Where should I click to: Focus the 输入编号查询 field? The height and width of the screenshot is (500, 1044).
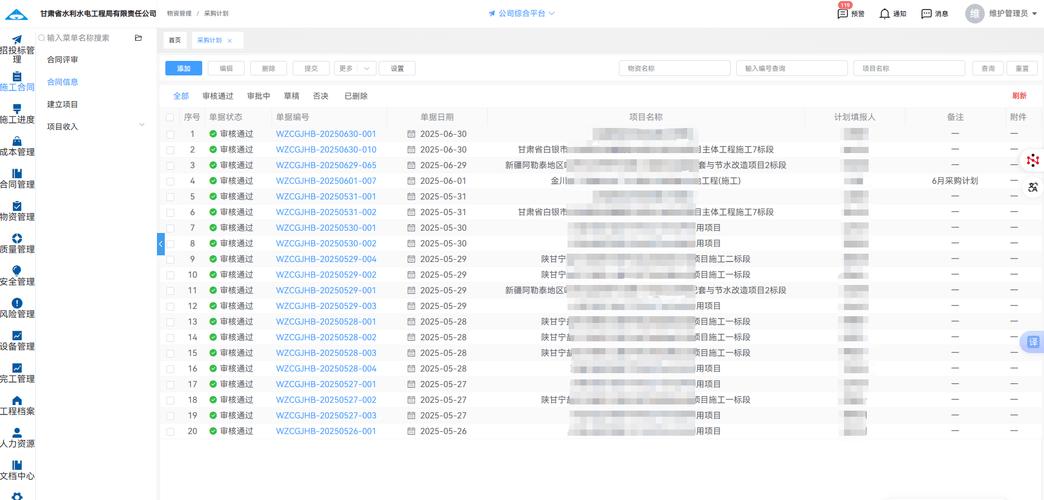[792, 68]
